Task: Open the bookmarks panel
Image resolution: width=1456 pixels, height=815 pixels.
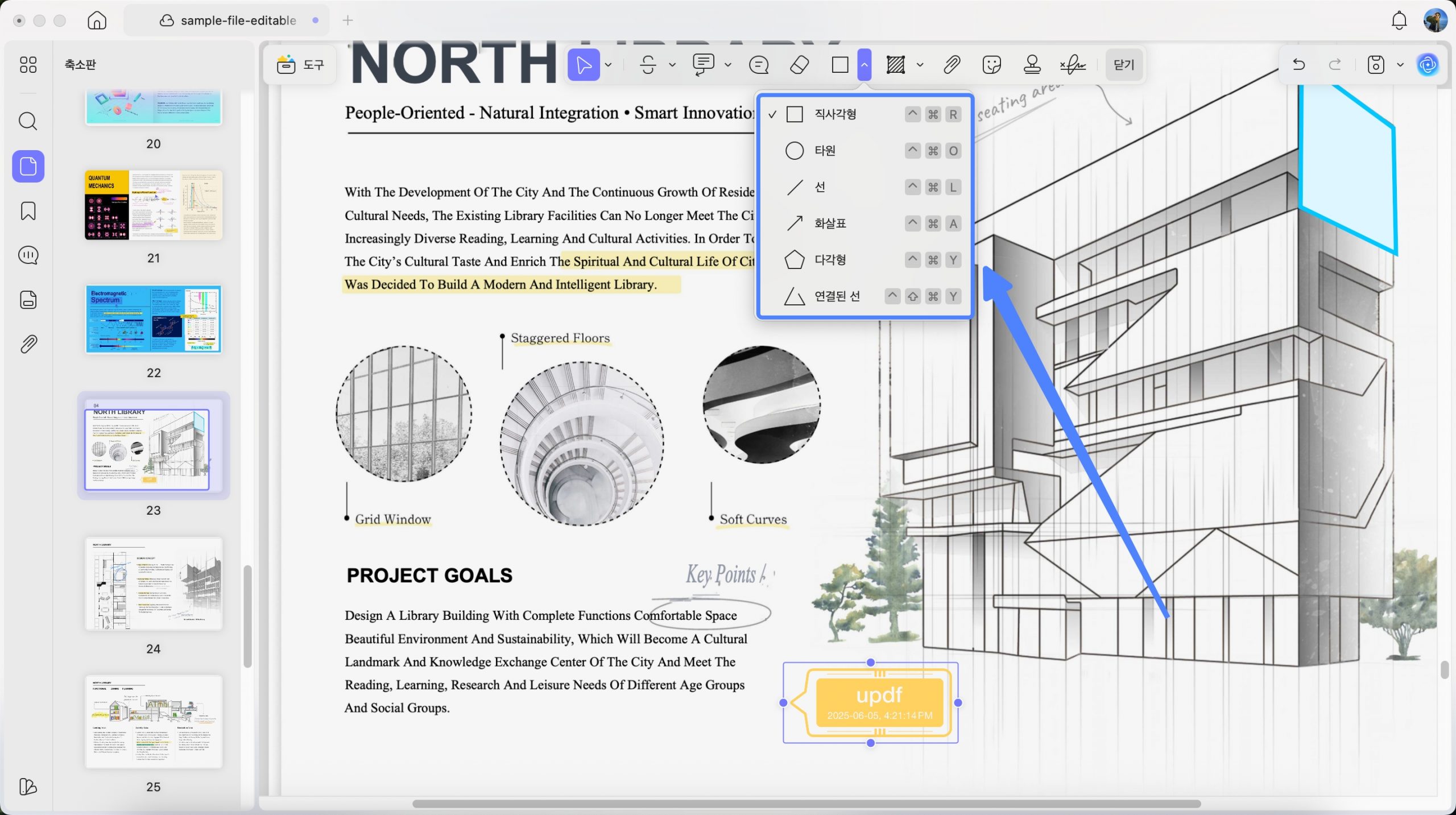Action: [28, 211]
